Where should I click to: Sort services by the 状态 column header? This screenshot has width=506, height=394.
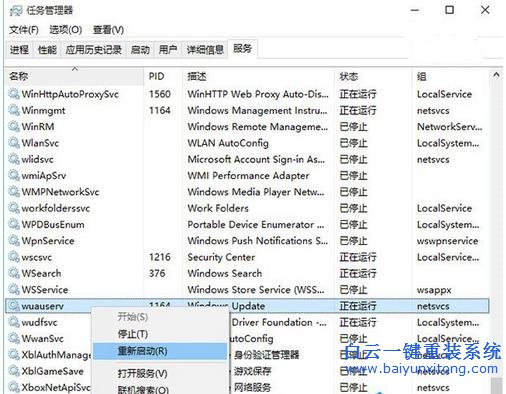(x=373, y=76)
